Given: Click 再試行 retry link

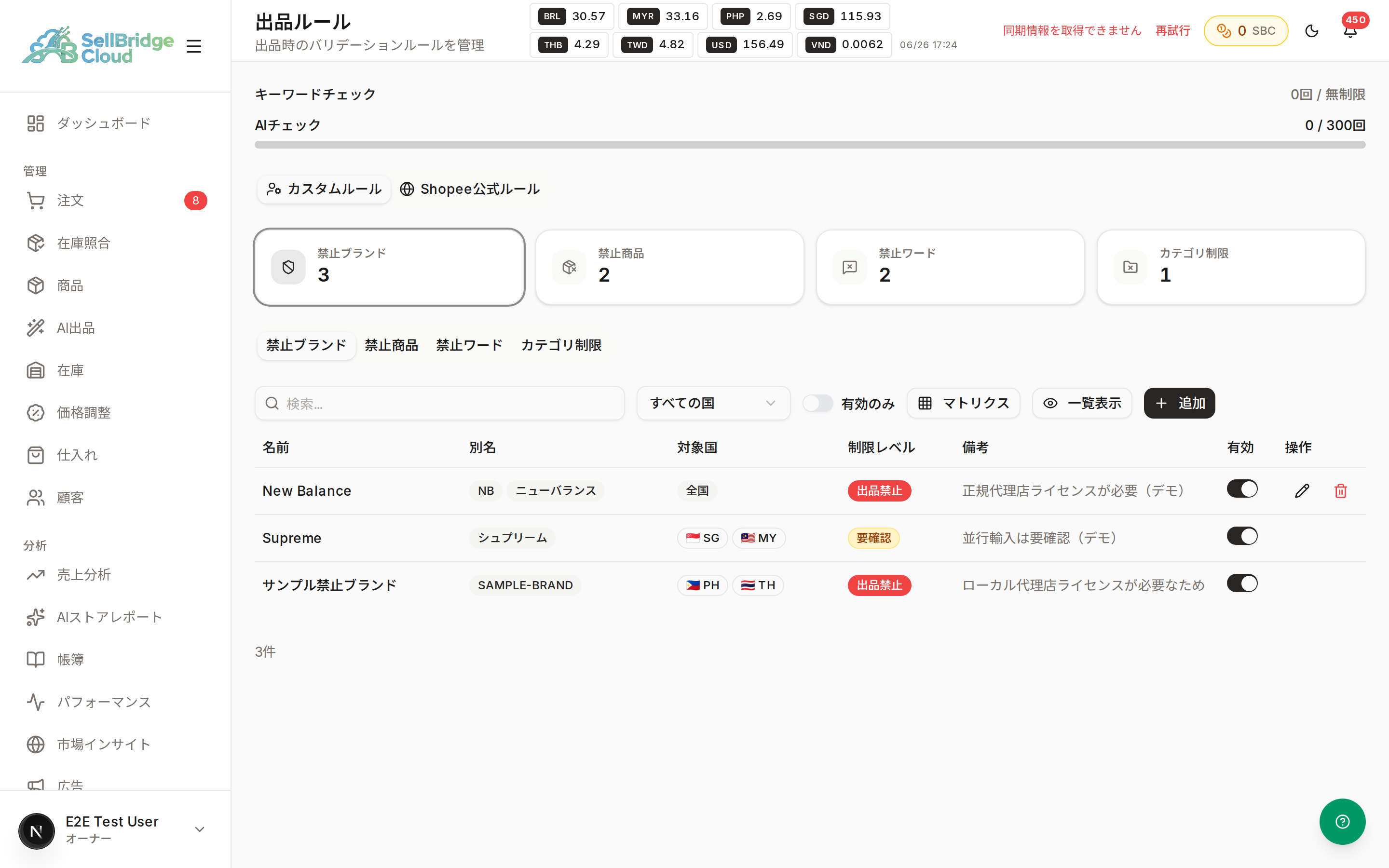Looking at the screenshot, I should pos(1172,31).
